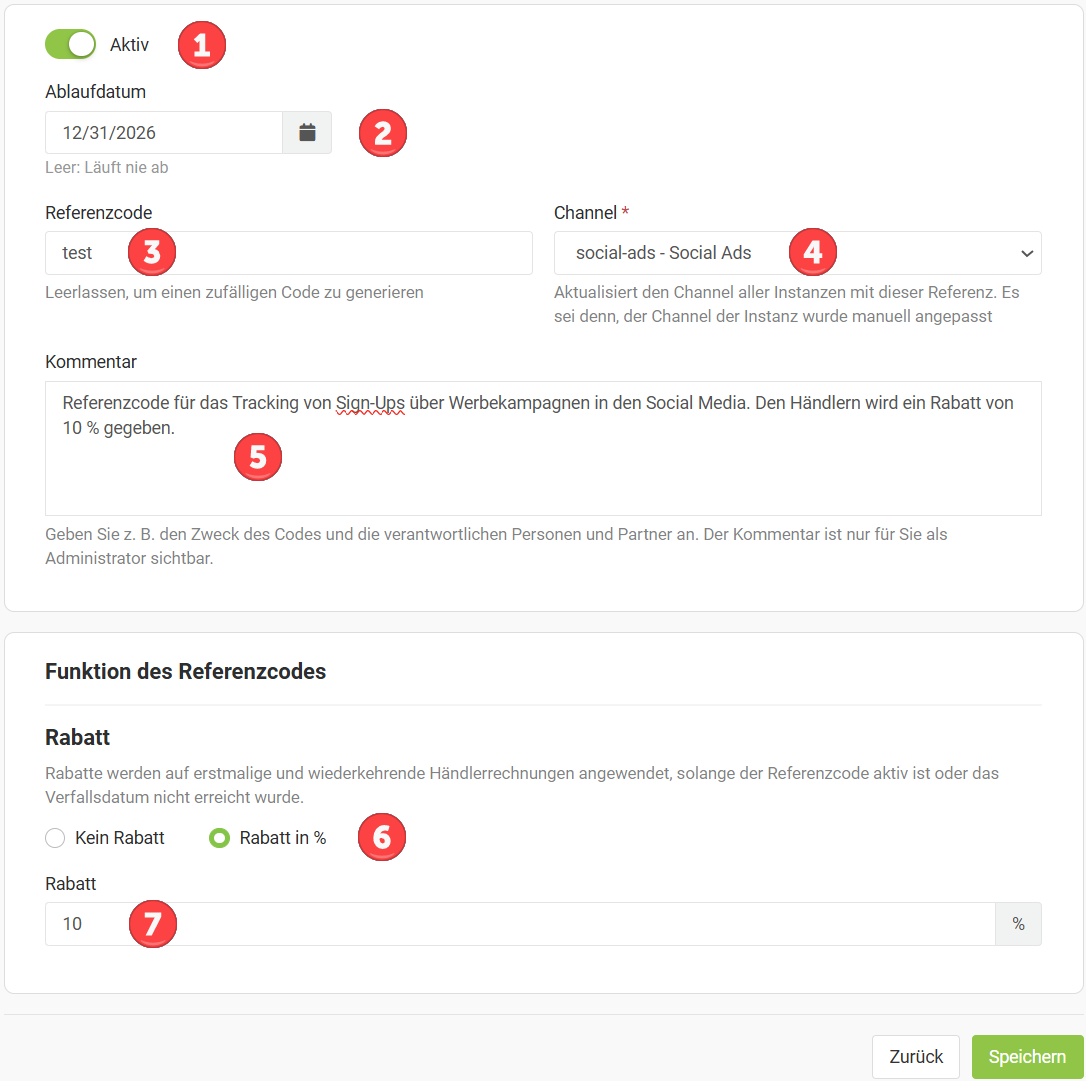Open the Channel dropdown list
The width and height of the screenshot is (1086, 1081).
click(797, 253)
